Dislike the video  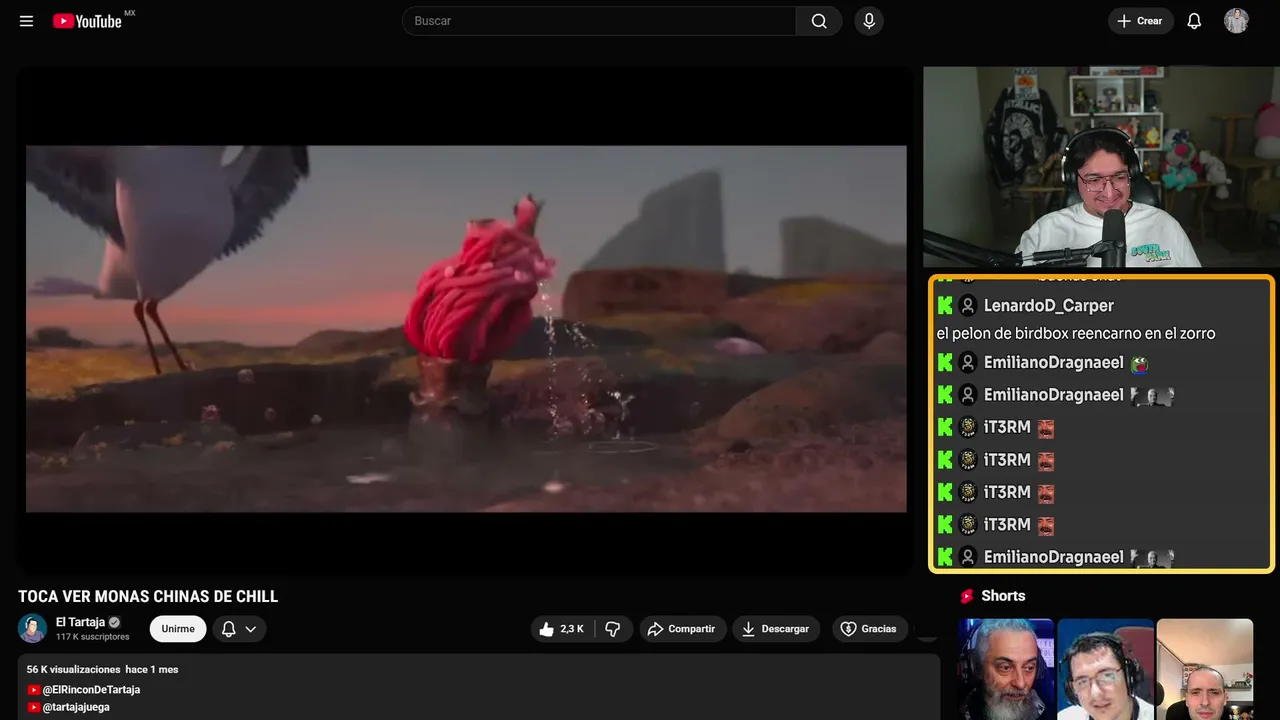[x=613, y=629]
